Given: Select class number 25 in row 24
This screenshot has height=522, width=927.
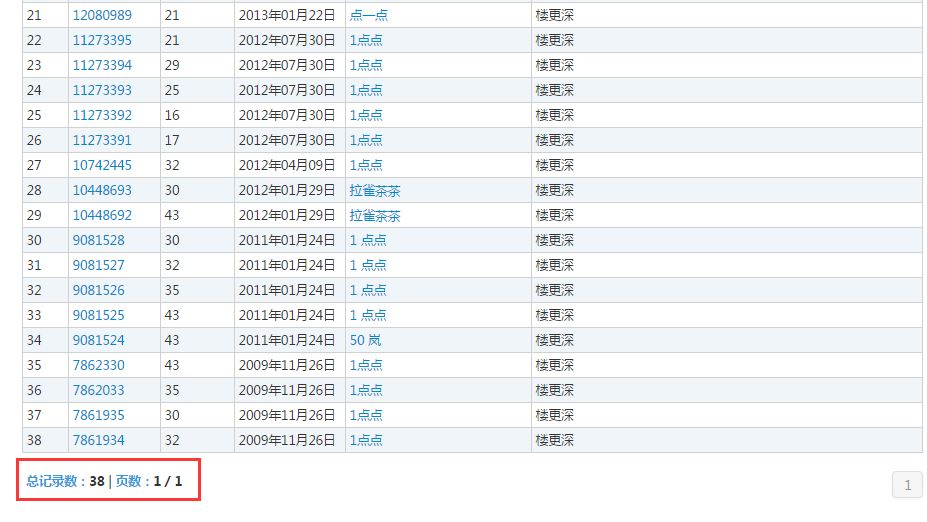Looking at the screenshot, I should click(172, 90).
